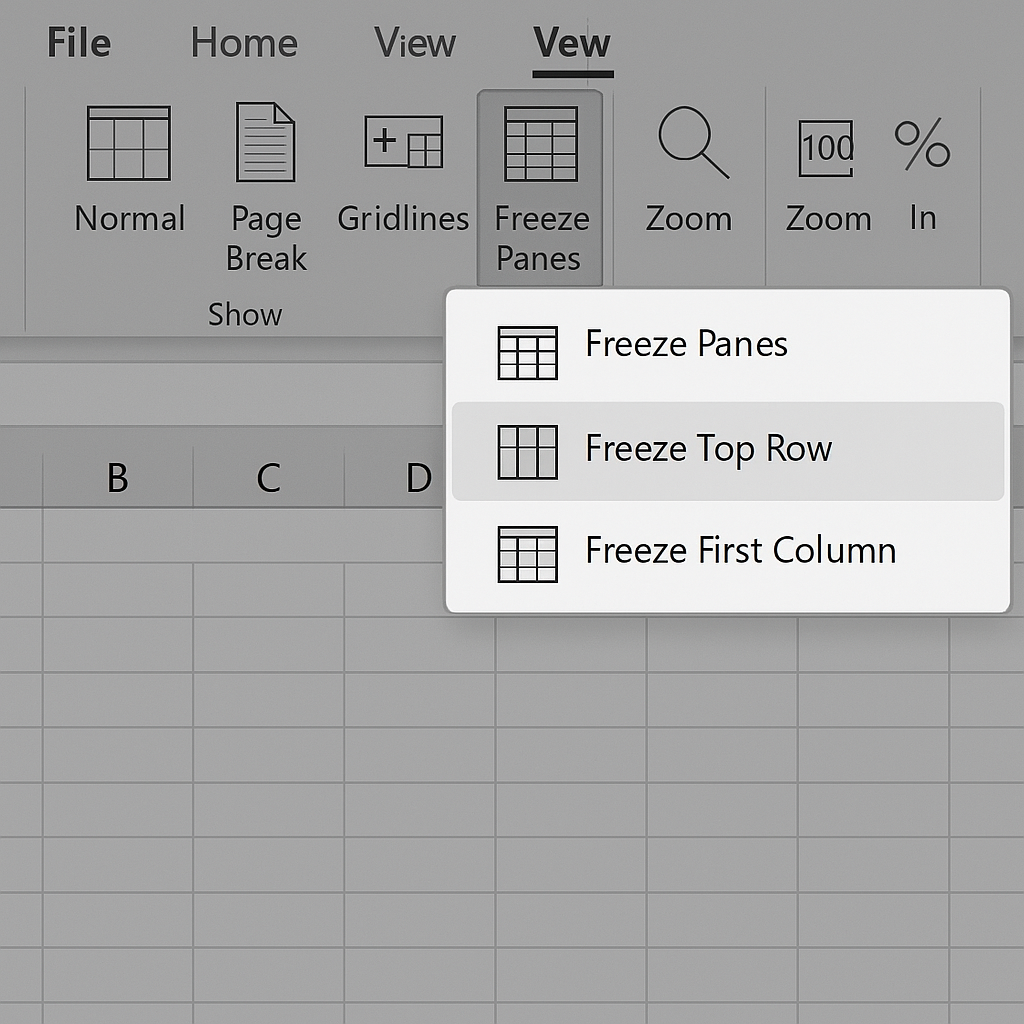Viewport: 1024px width, 1024px height.
Task: Select column D header
Action: point(419,478)
